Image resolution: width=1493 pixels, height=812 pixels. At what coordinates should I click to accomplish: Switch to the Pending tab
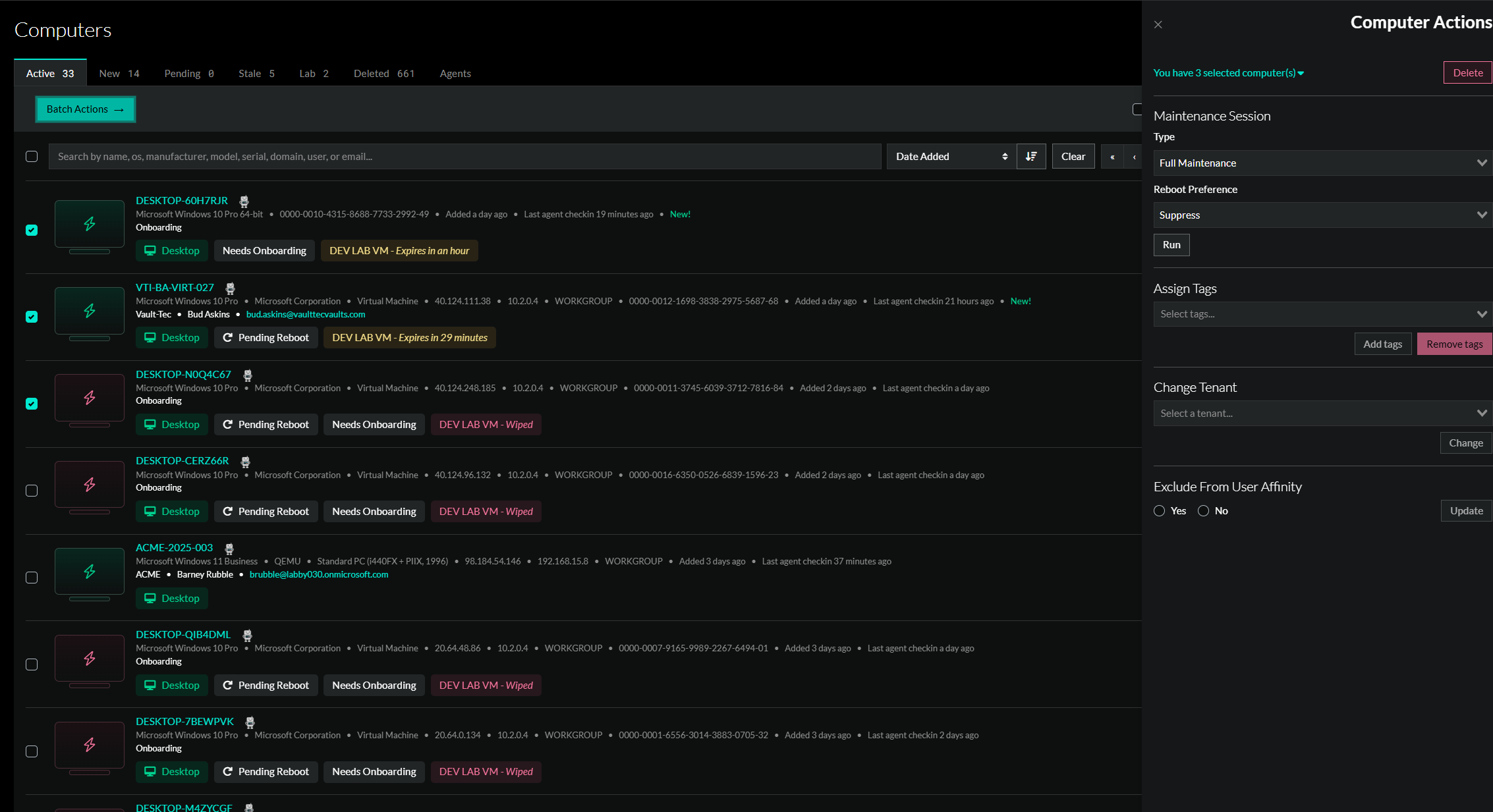189,74
